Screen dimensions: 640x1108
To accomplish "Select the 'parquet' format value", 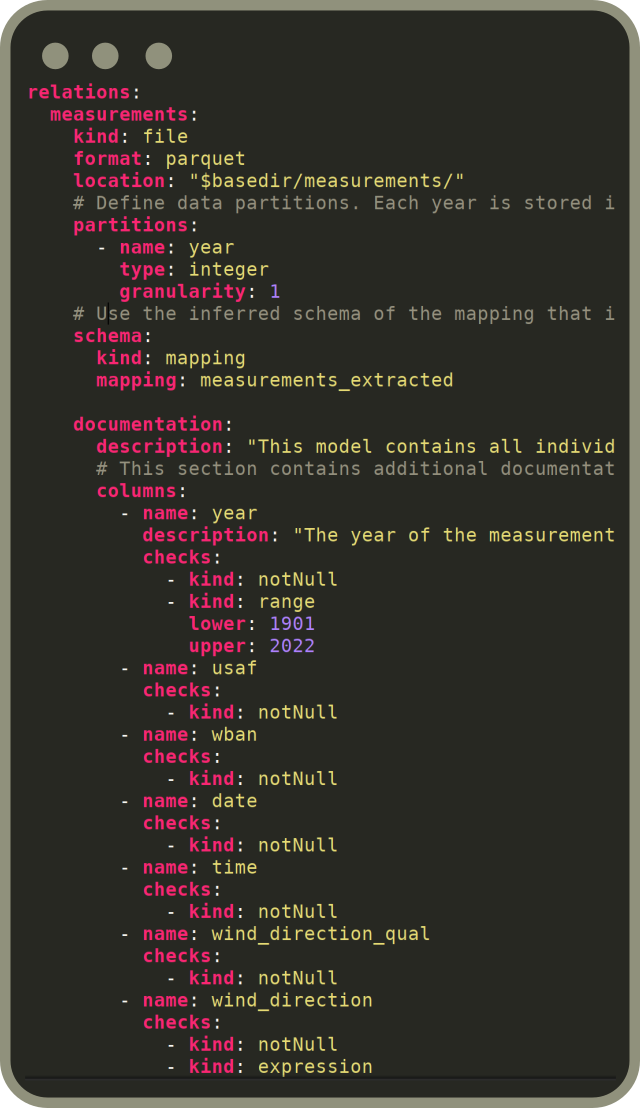I will (205, 158).
